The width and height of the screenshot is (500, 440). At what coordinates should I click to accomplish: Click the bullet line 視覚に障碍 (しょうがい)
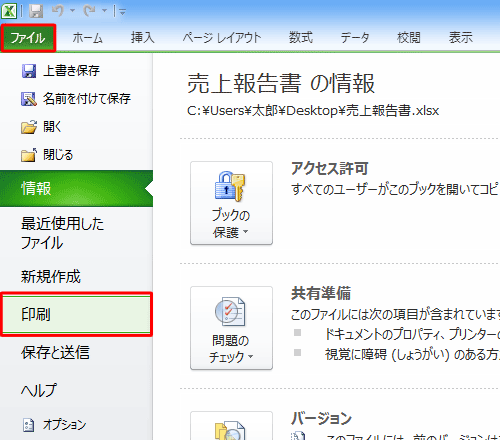[x=412, y=354]
